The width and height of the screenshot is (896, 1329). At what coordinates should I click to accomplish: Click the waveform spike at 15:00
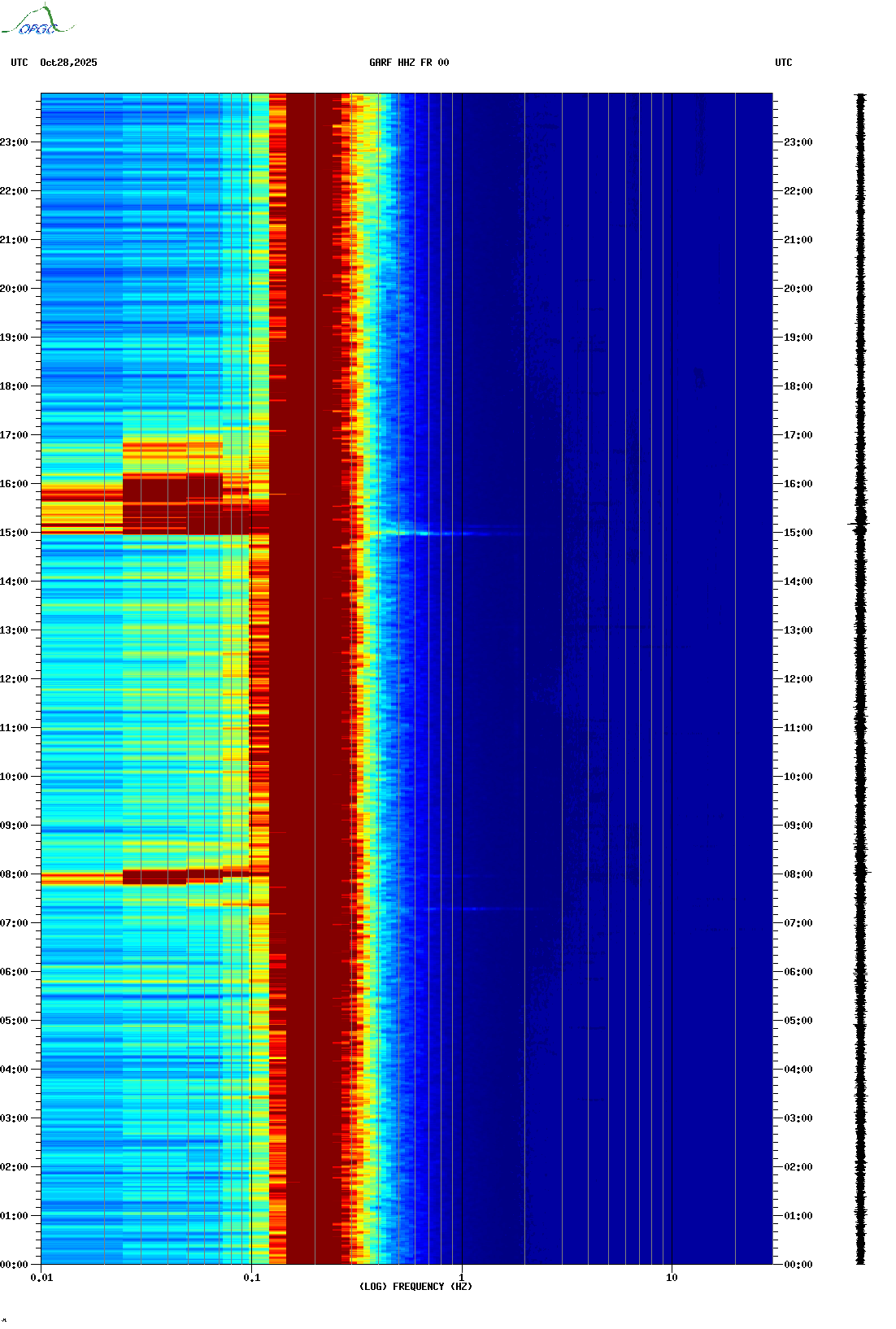pos(860,529)
